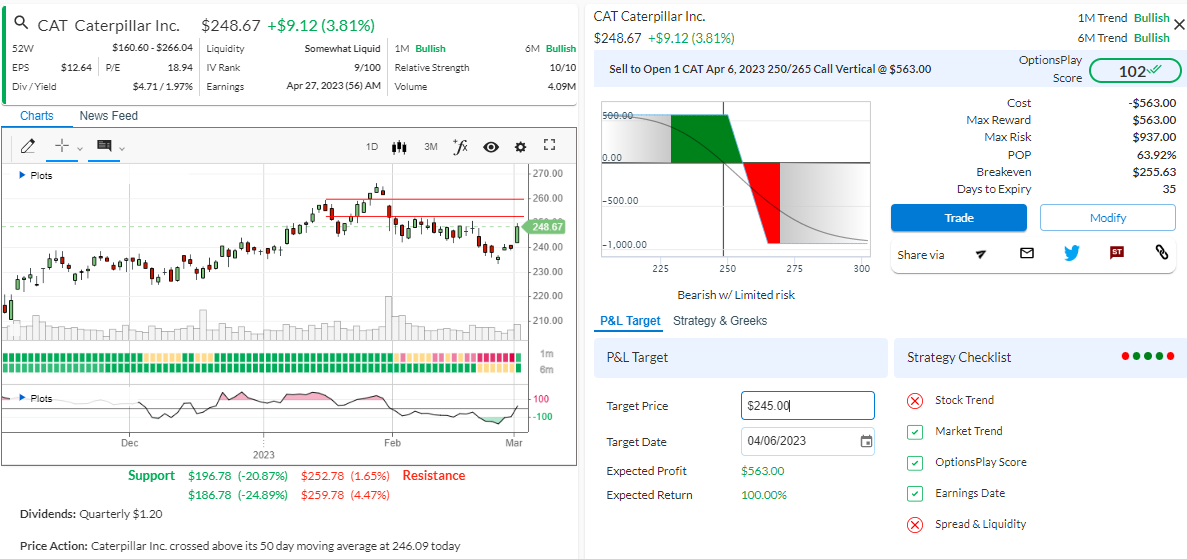
Task: Share via email envelope icon
Action: tap(1027, 253)
